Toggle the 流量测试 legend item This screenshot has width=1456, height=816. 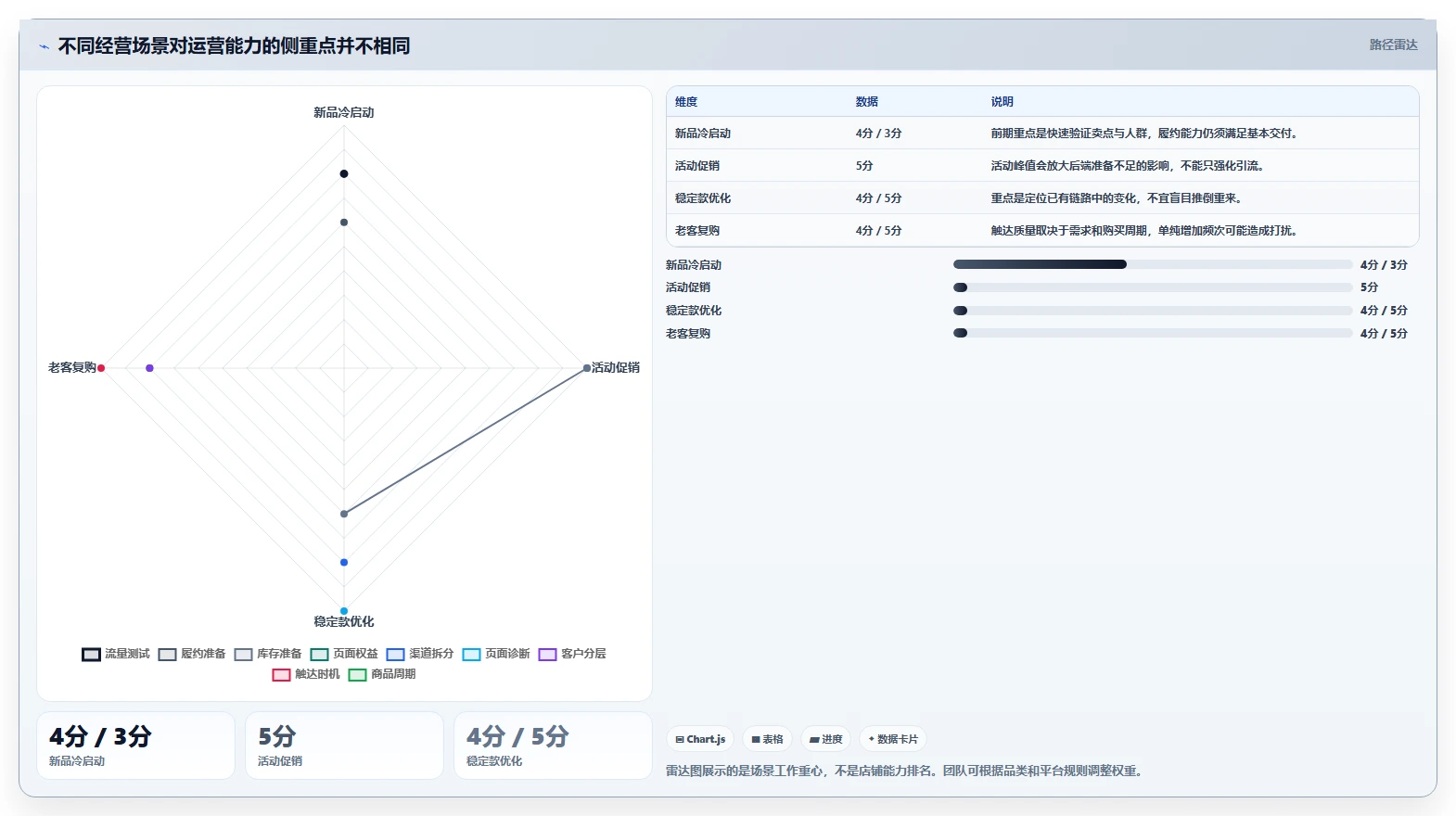[x=116, y=654]
